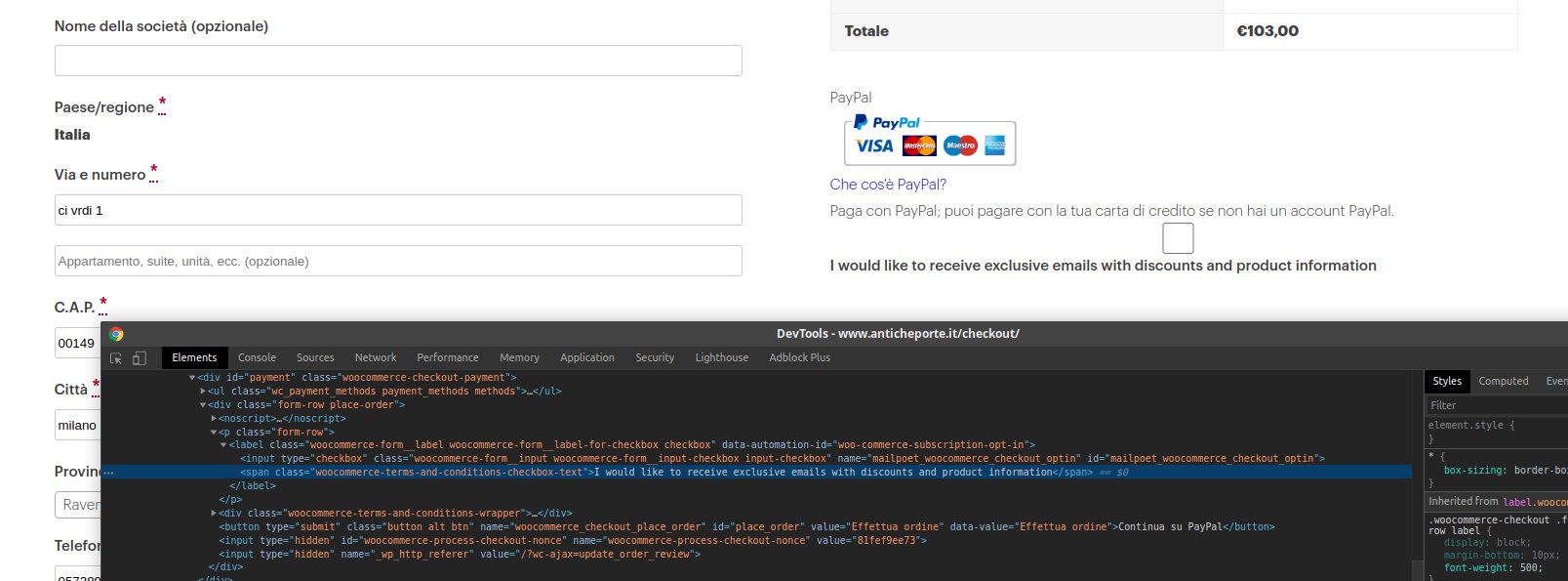Collapse the div#payment node
This screenshot has height=581, width=1568.
[192, 378]
